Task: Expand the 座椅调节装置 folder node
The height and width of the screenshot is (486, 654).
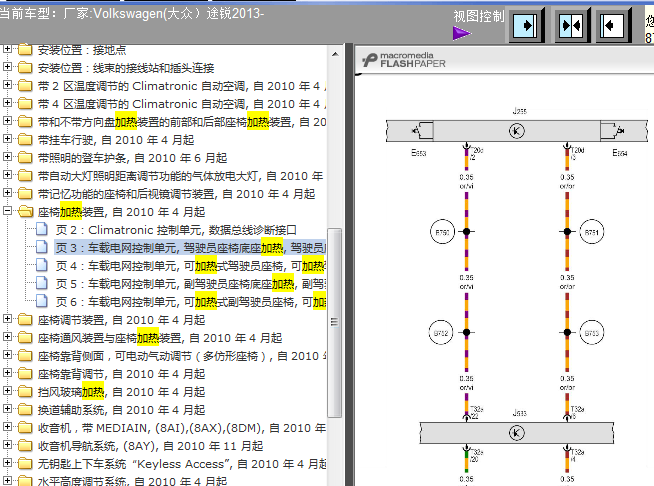Action: [7, 319]
